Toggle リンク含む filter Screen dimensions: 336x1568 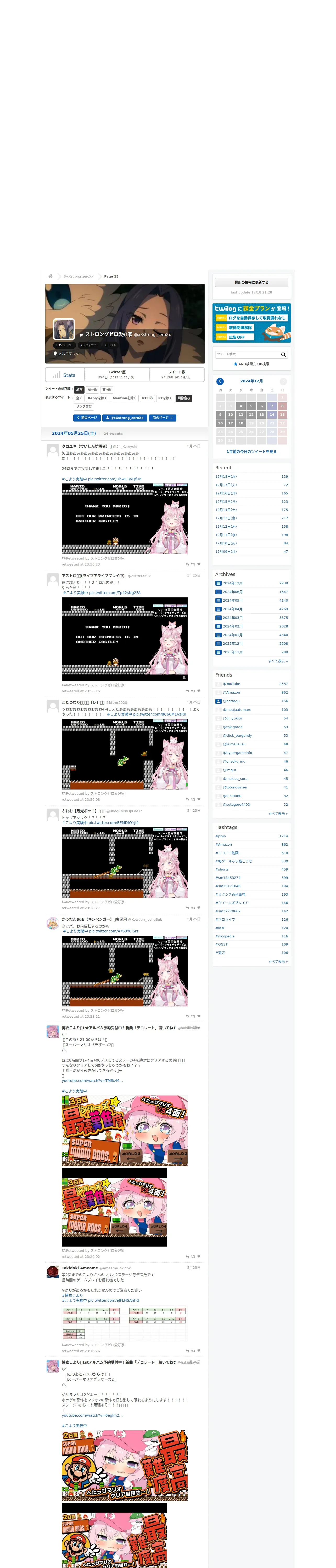(x=84, y=407)
